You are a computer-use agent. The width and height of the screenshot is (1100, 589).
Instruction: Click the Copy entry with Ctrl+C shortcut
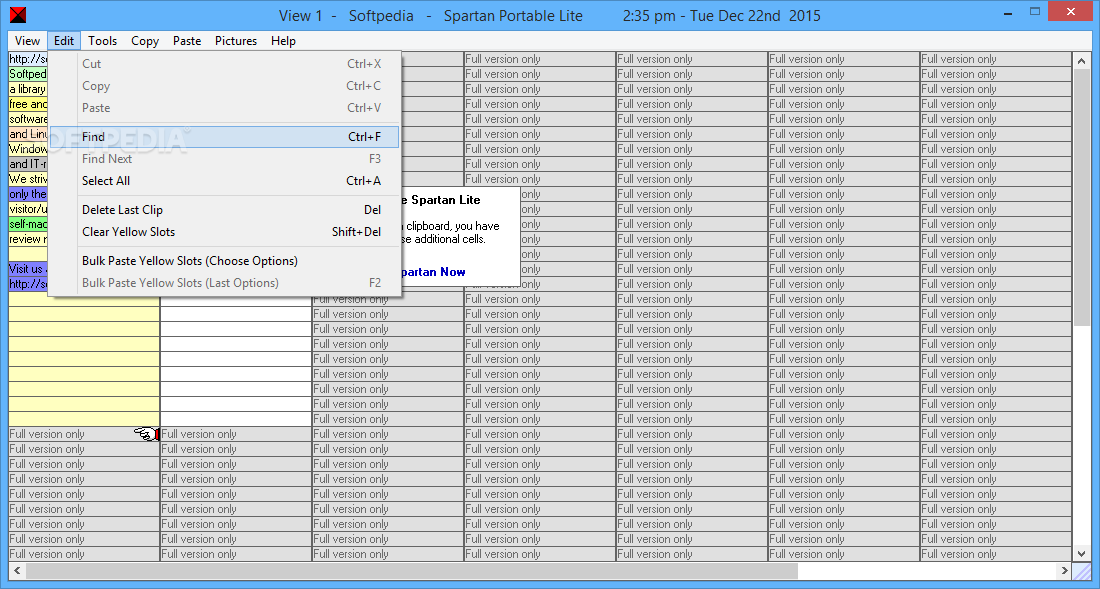224,86
